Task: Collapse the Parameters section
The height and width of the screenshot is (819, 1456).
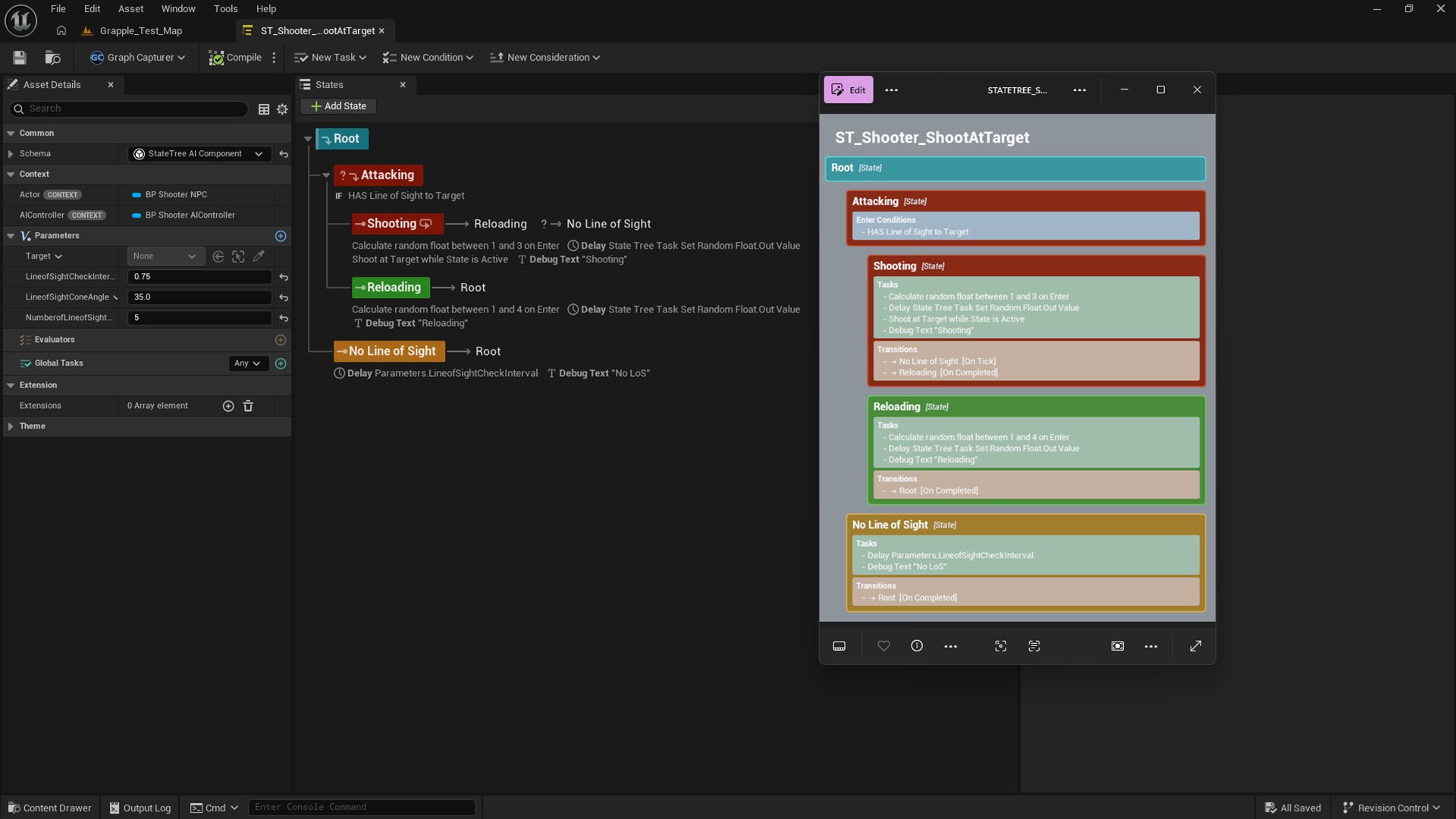Action: pyautogui.click(x=11, y=236)
